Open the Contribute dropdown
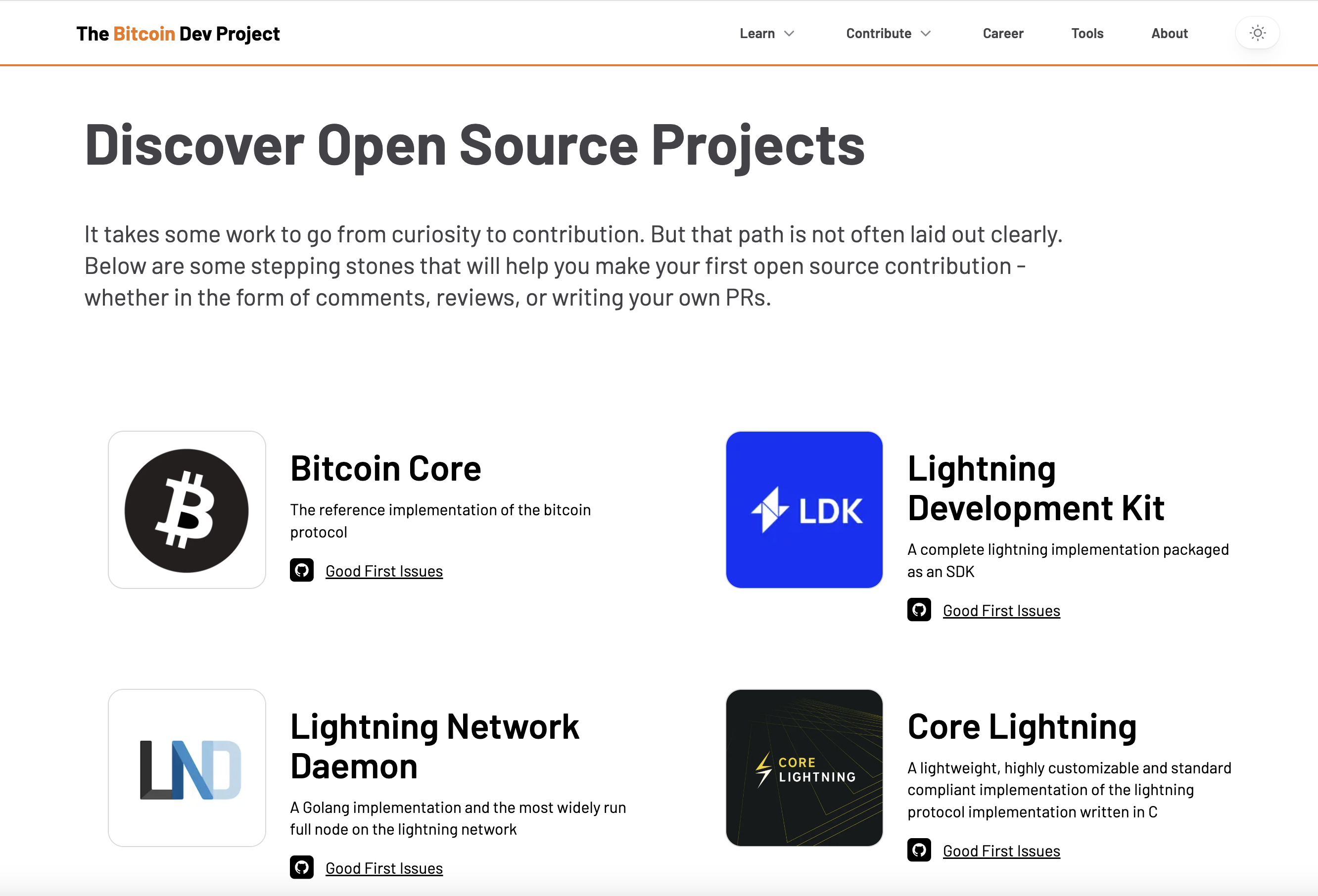 [888, 34]
